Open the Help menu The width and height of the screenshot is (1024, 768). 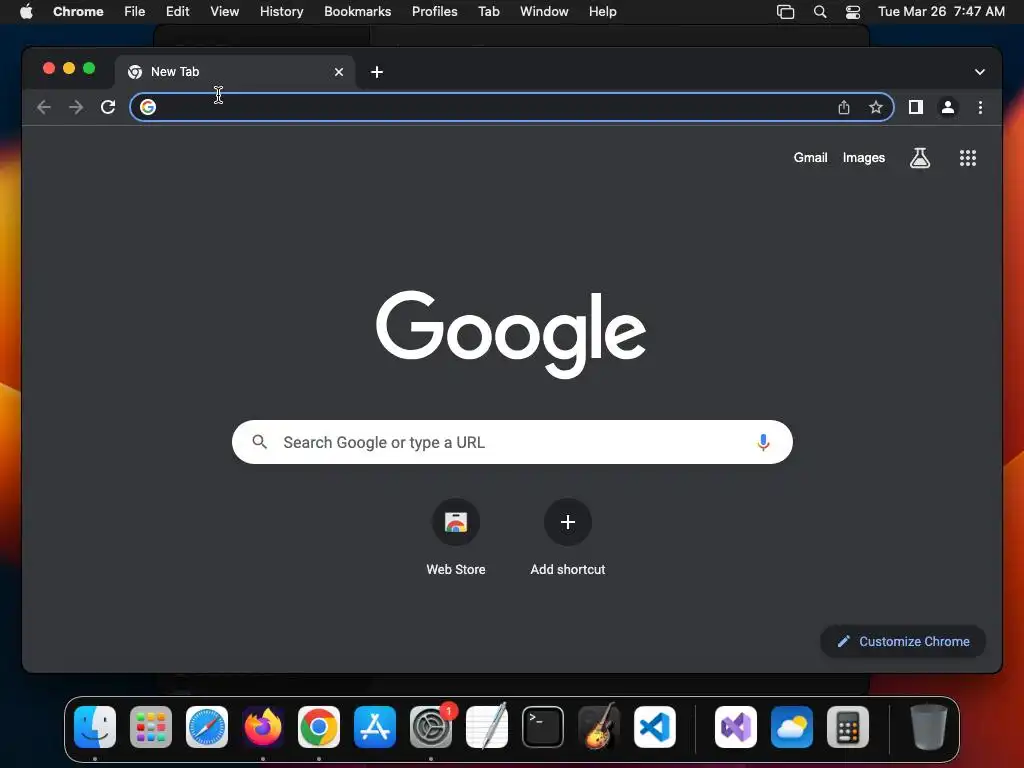(x=602, y=12)
